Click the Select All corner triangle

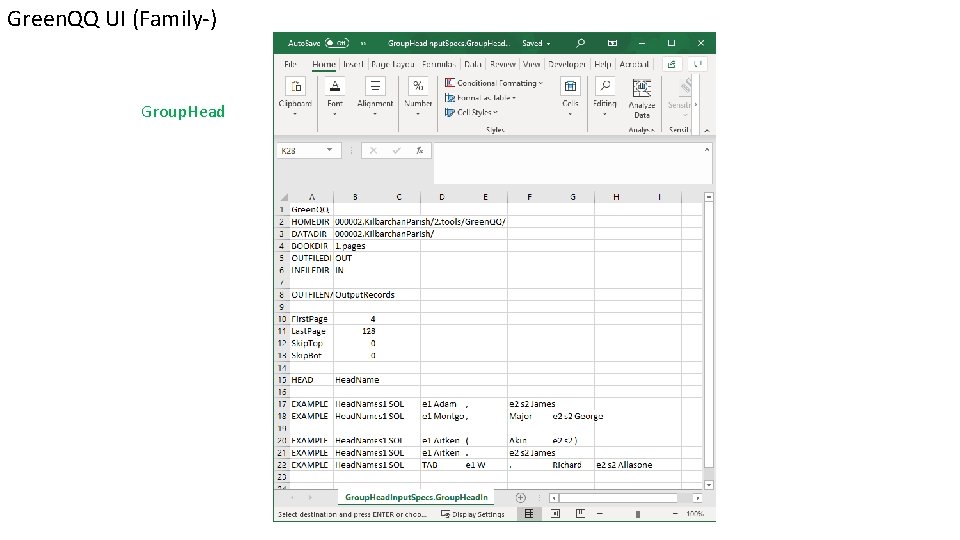[283, 197]
